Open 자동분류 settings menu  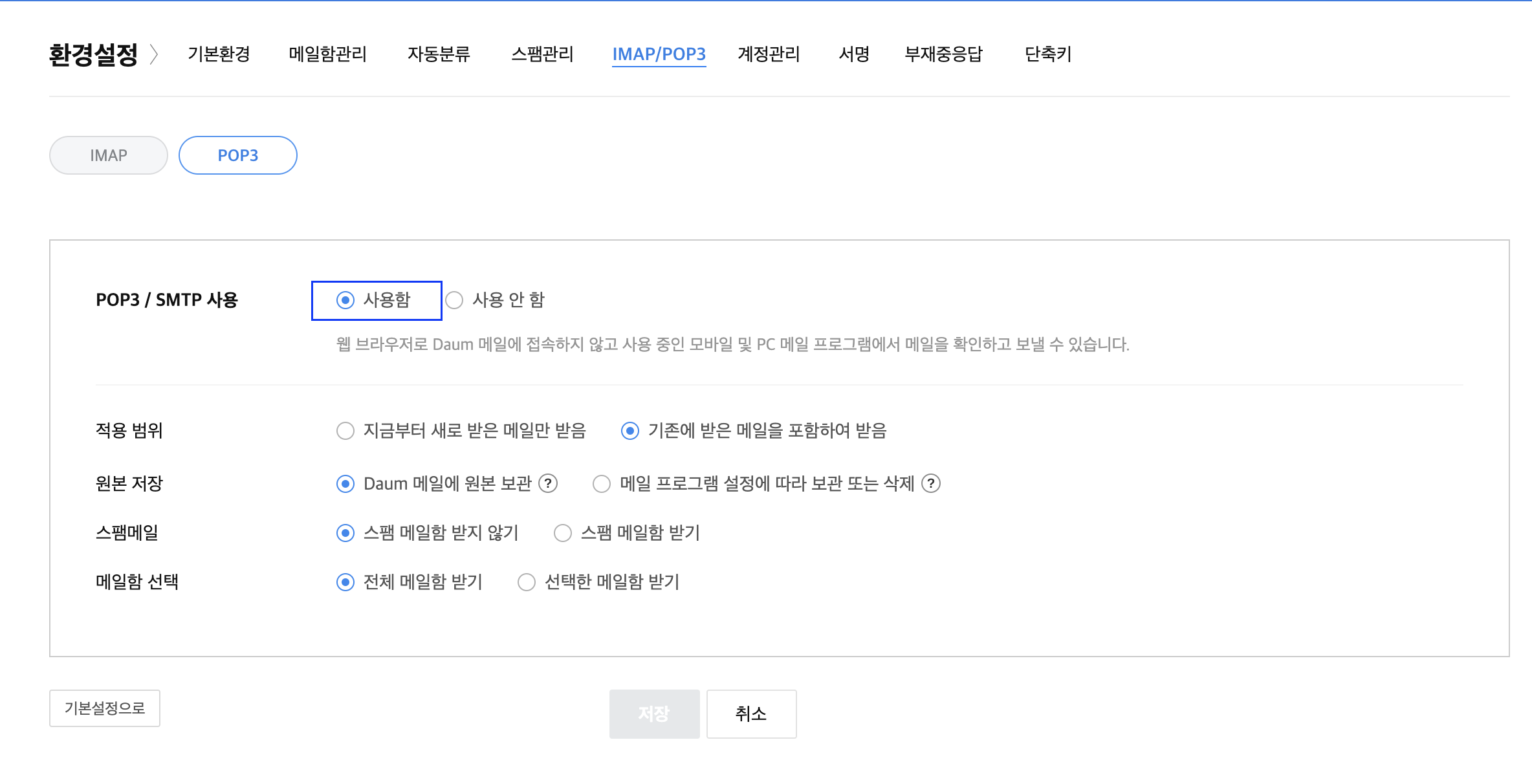coord(439,54)
